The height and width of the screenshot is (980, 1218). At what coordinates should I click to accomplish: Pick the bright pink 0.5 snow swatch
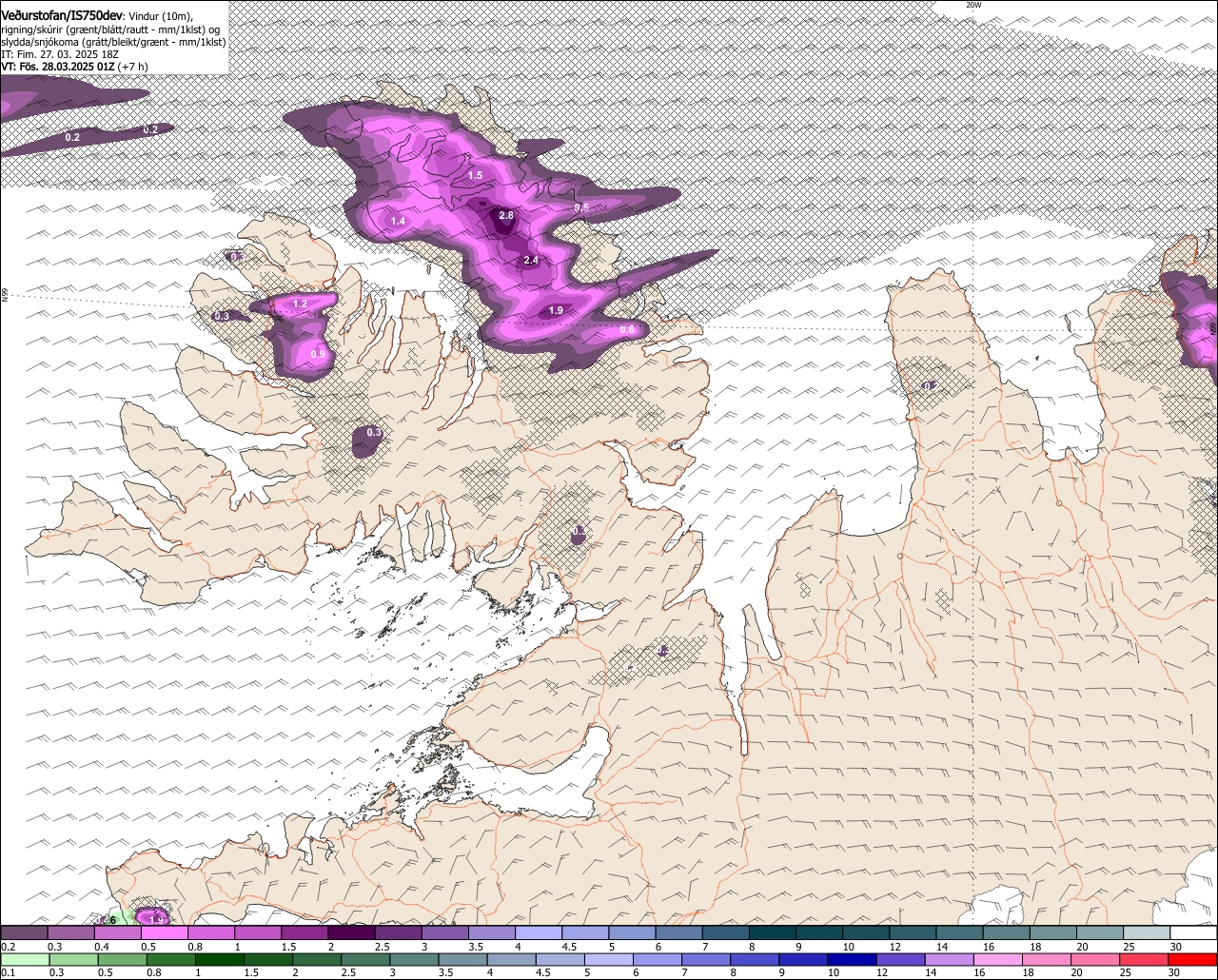[164, 933]
